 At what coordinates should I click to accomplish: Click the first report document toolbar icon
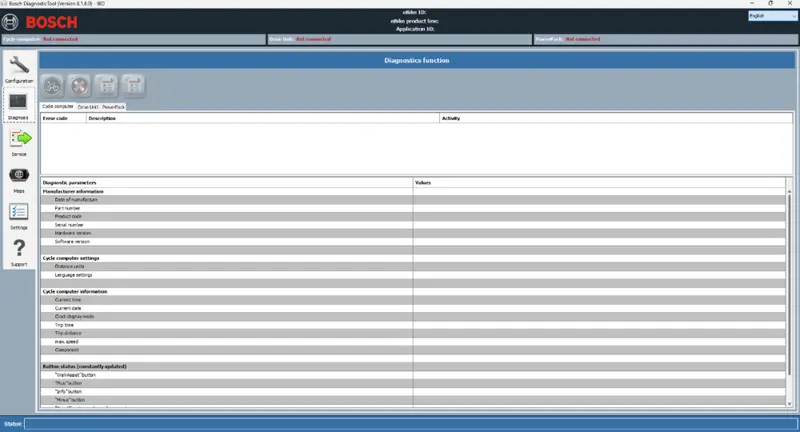[106, 86]
